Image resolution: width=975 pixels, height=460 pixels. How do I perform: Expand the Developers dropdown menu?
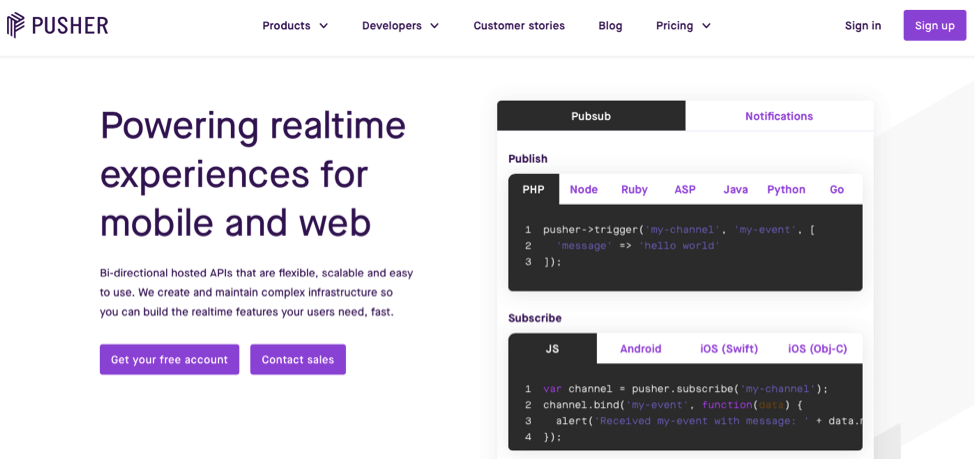pyautogui.click(x=400, y=25)
